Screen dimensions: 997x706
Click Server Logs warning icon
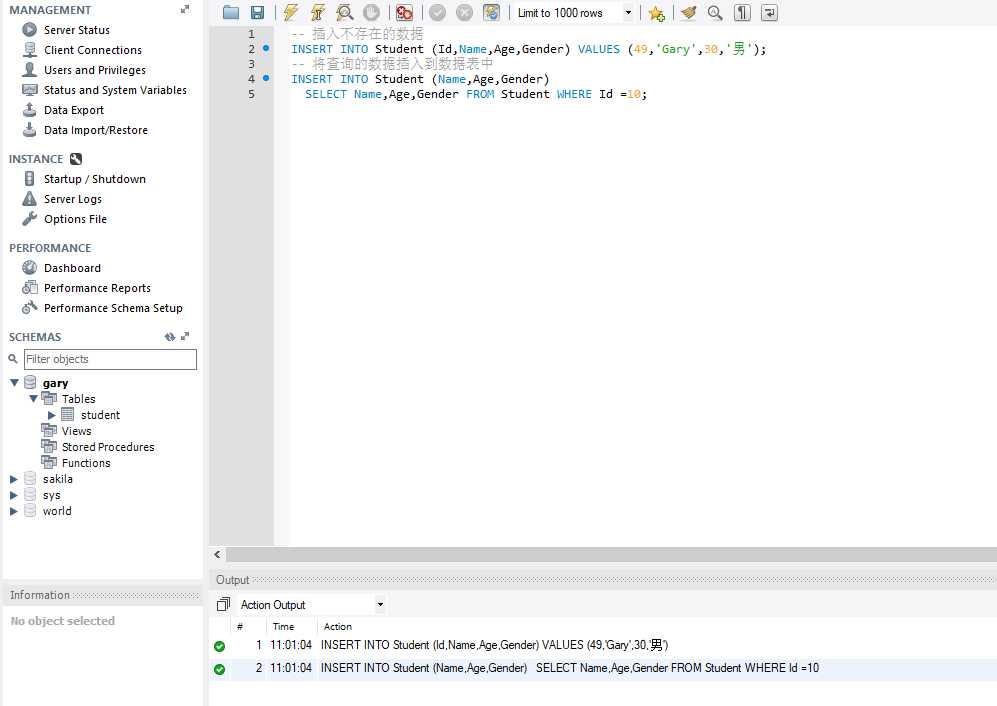tap(29, 198)
